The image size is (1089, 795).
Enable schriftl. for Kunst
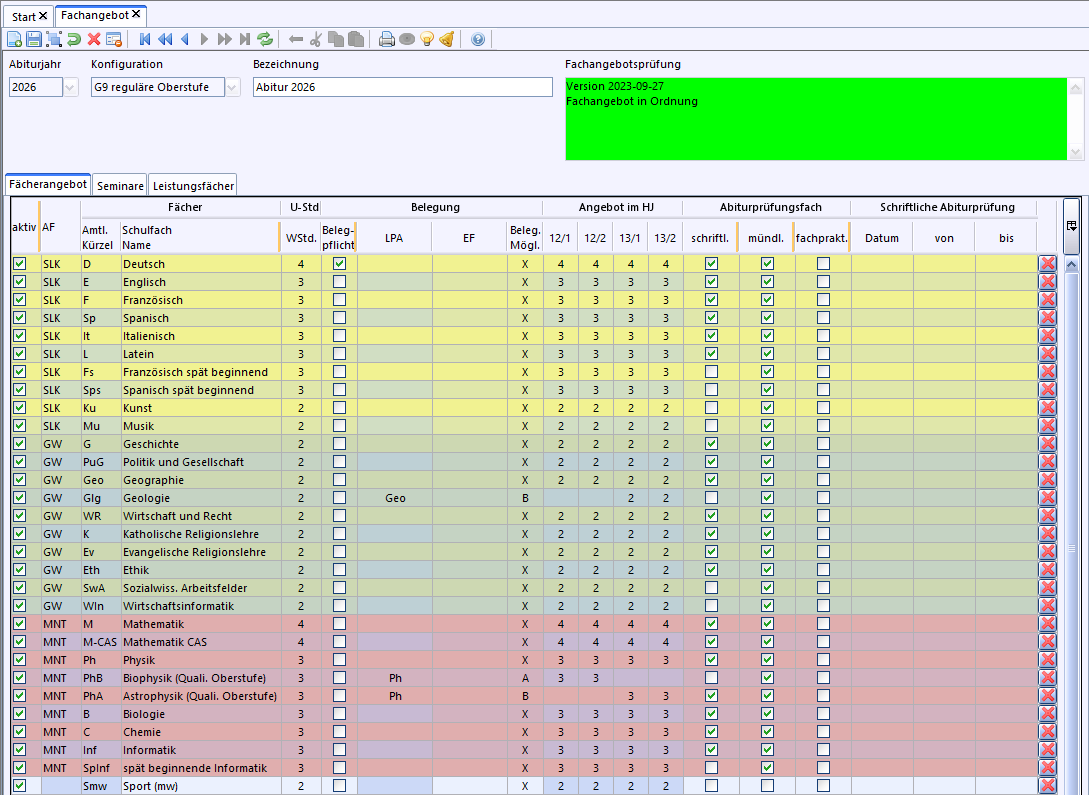pos(711,408)
